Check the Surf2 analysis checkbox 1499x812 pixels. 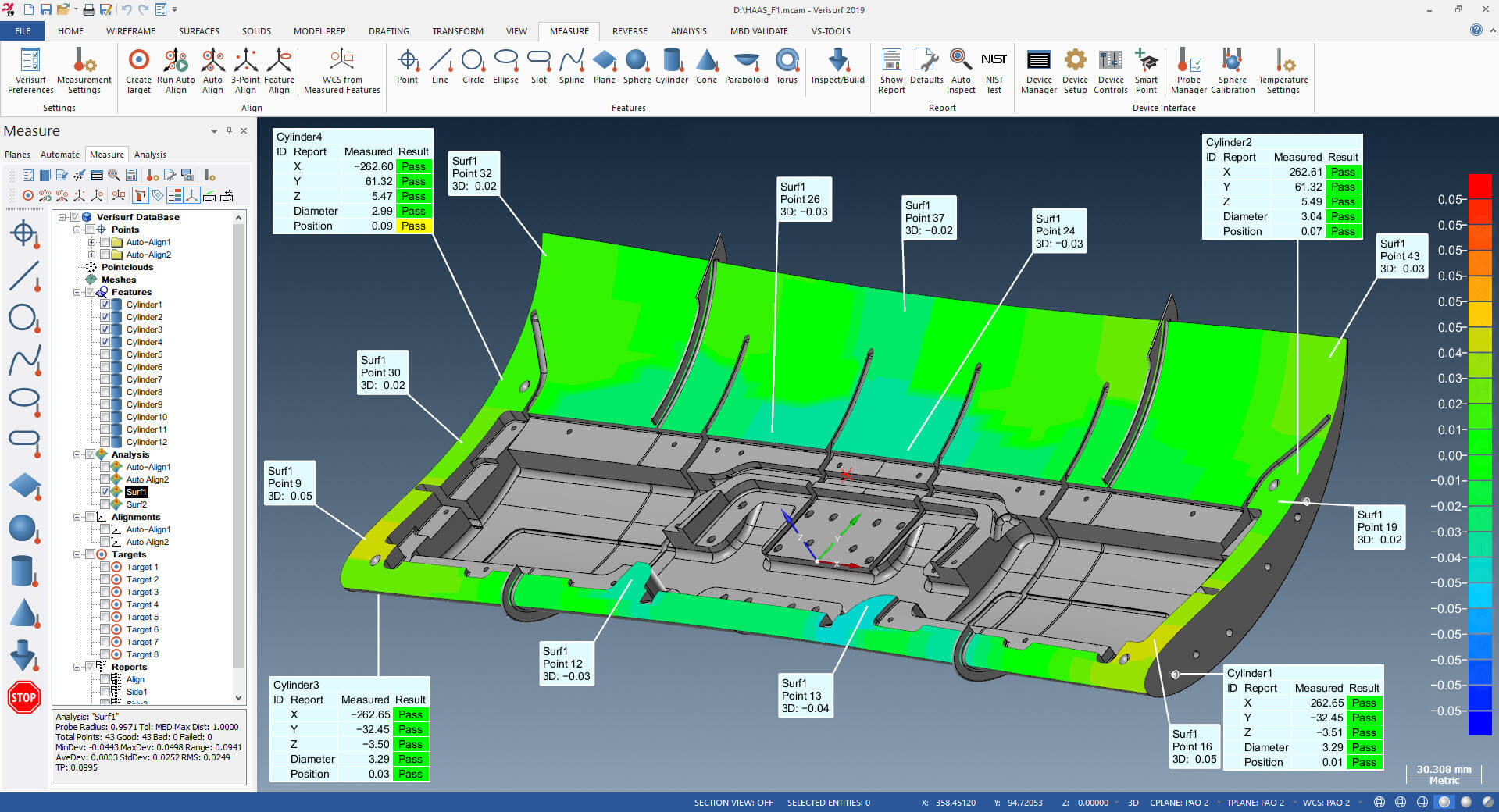pyautogui.click(x=105, y=504)
